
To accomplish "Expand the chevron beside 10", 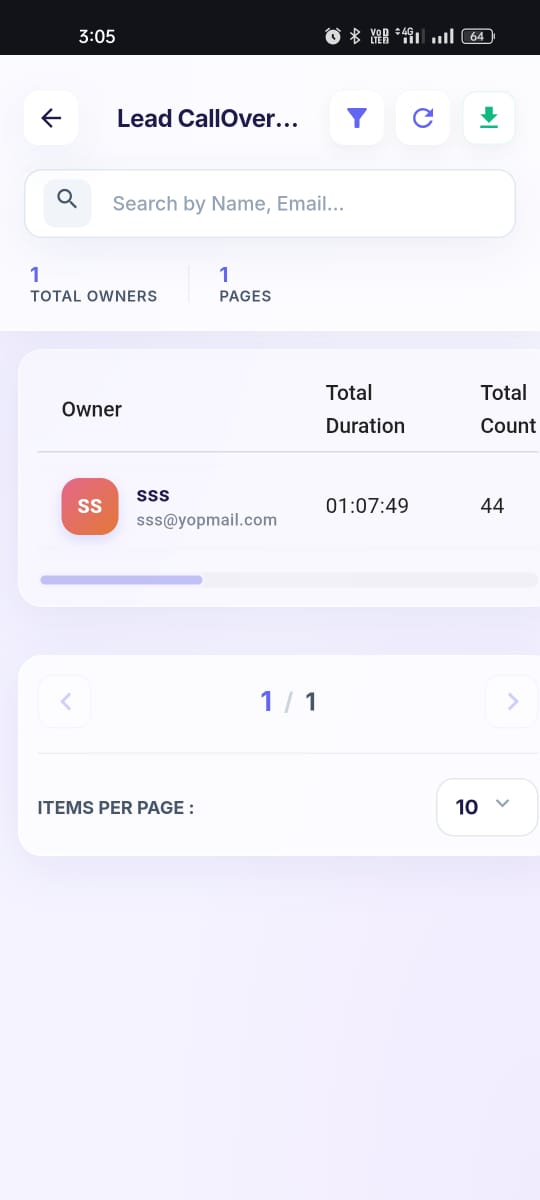I will tap(503, 804).
